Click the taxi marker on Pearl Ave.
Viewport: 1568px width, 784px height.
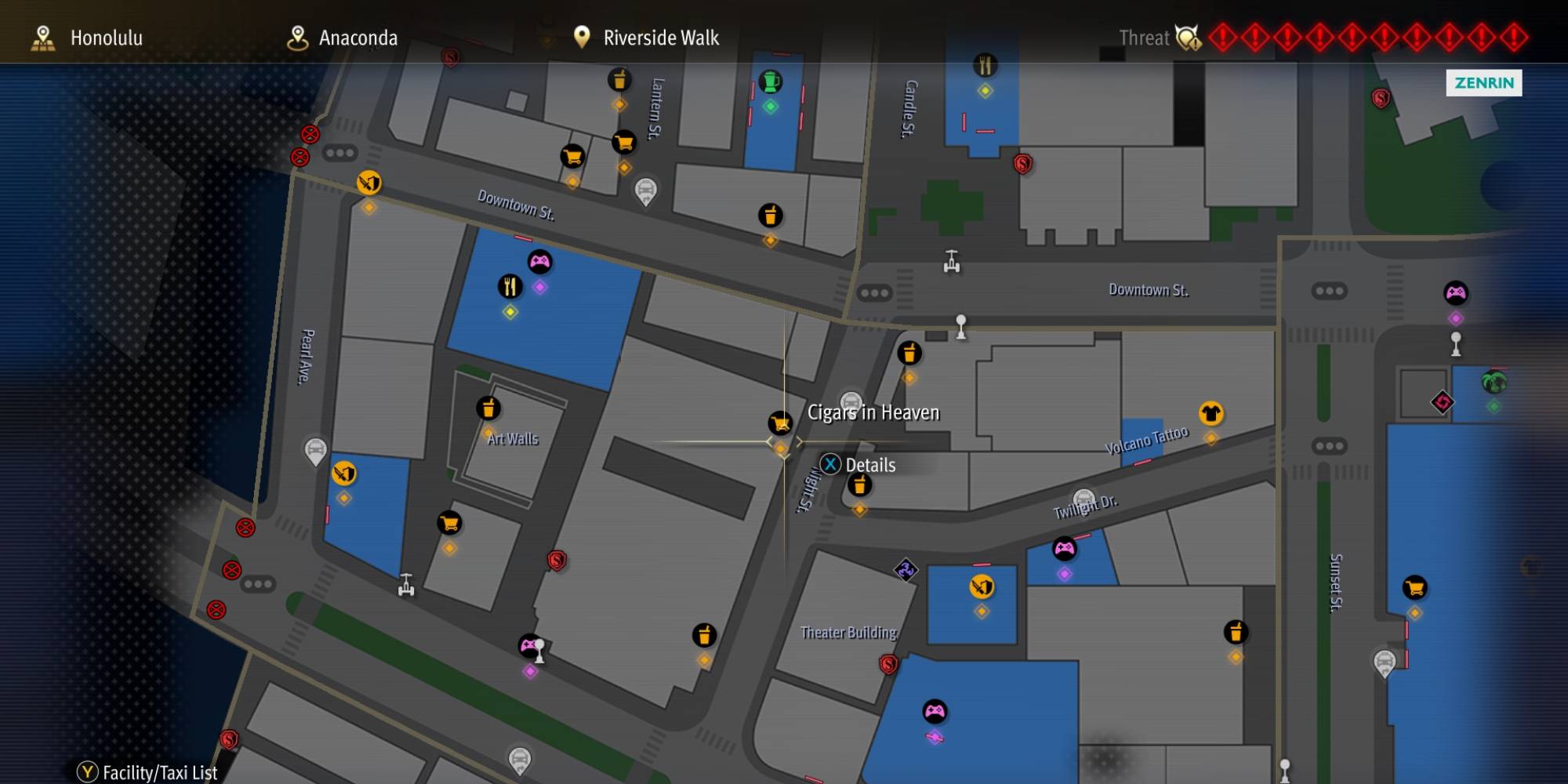pyautogui.click(x=315, y=452)
